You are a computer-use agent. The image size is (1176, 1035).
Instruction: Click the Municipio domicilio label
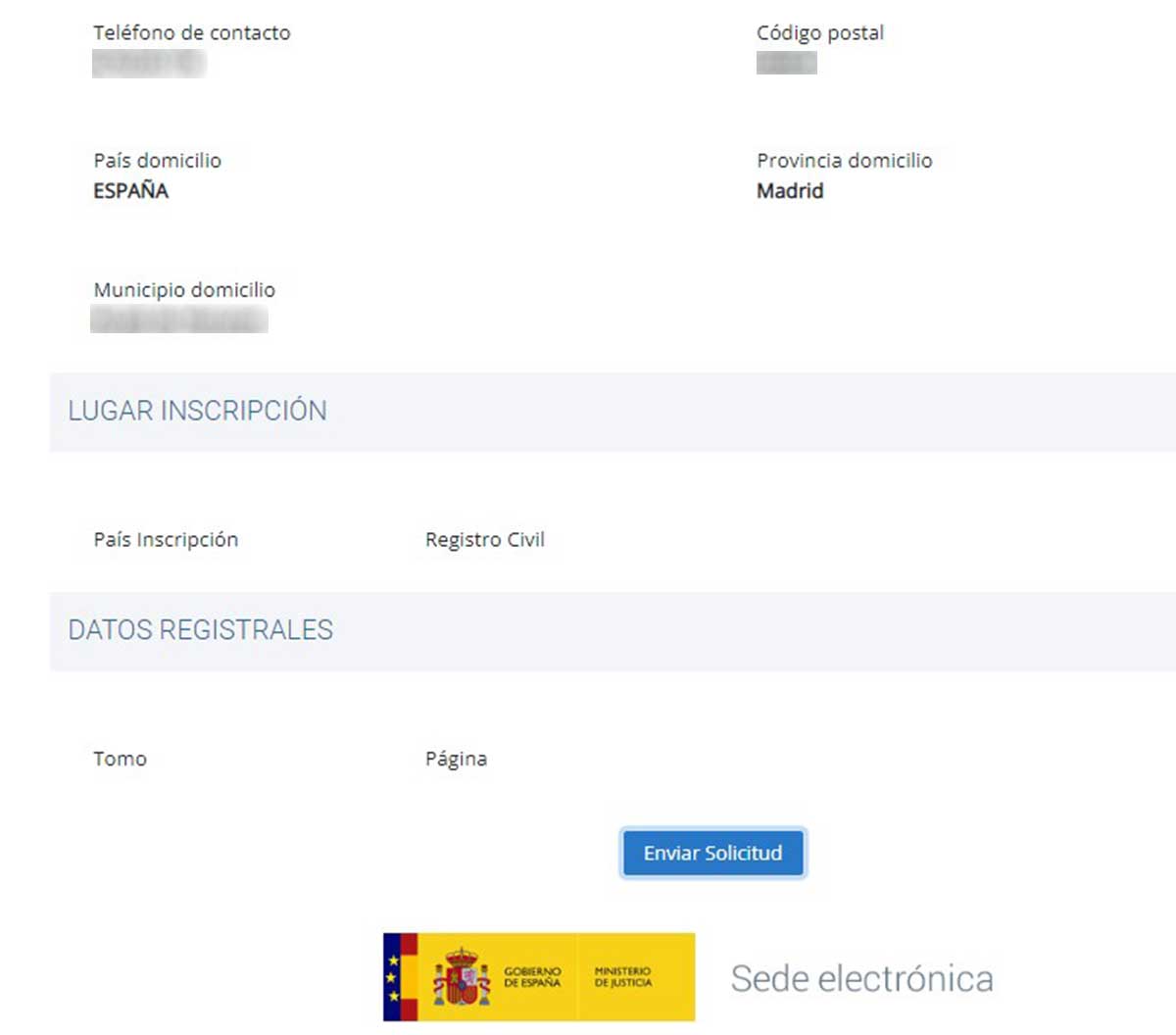click(184, 290)
